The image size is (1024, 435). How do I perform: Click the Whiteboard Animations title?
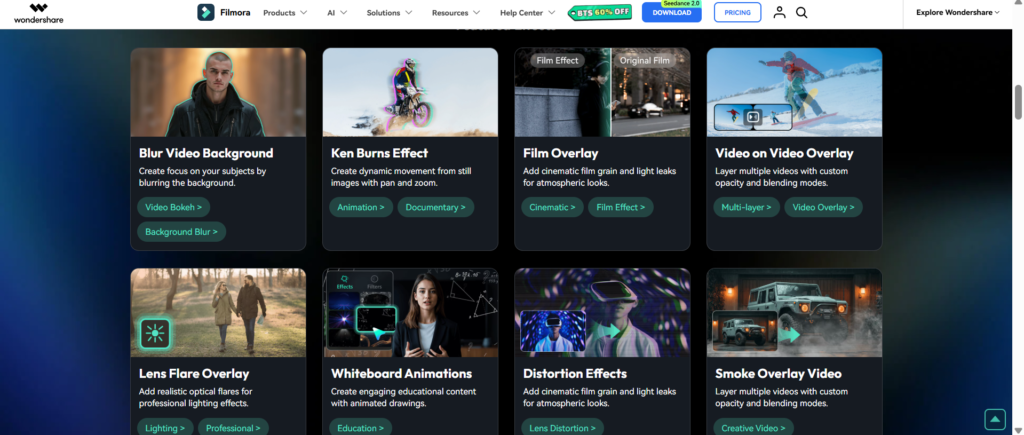[x=401, y=374]
